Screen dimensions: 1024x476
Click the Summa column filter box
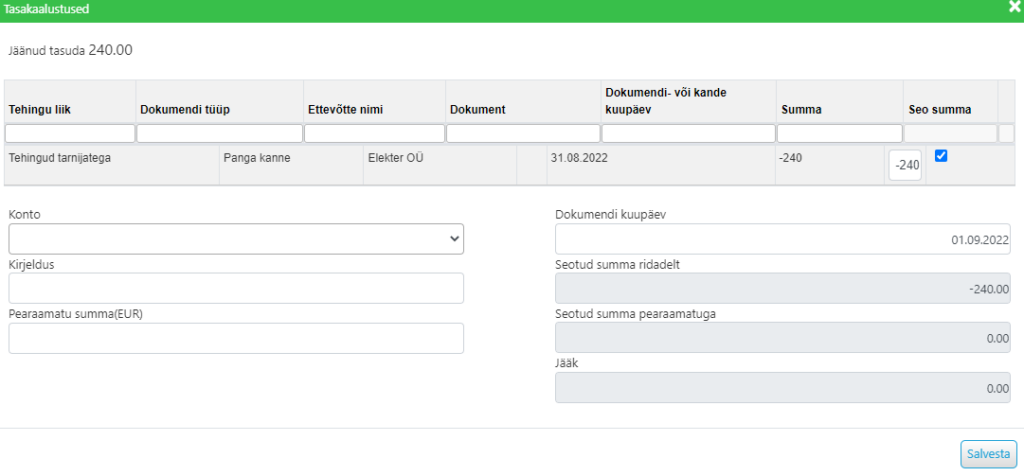coord(840,134)
